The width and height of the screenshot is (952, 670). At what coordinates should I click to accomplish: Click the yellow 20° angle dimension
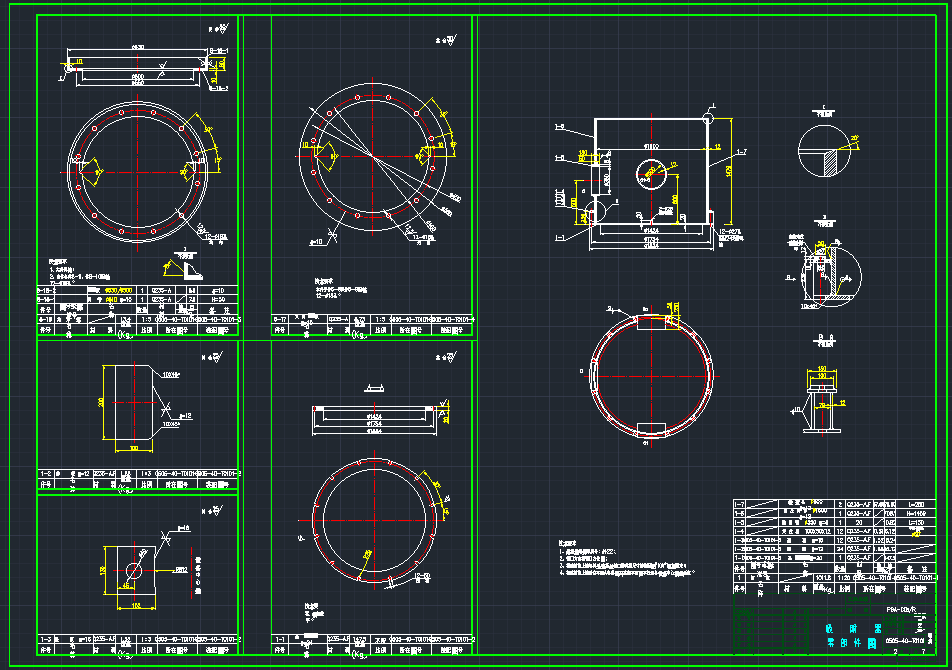pyautogui.click(x=855, y=139)
